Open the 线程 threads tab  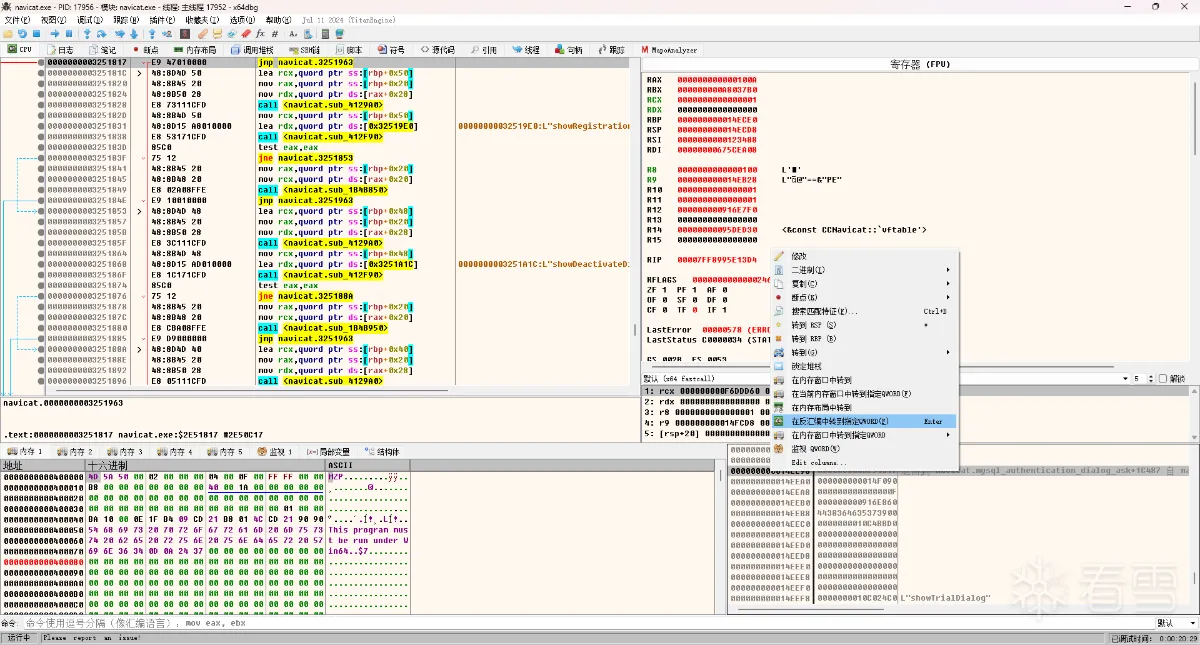click(527, 50)
